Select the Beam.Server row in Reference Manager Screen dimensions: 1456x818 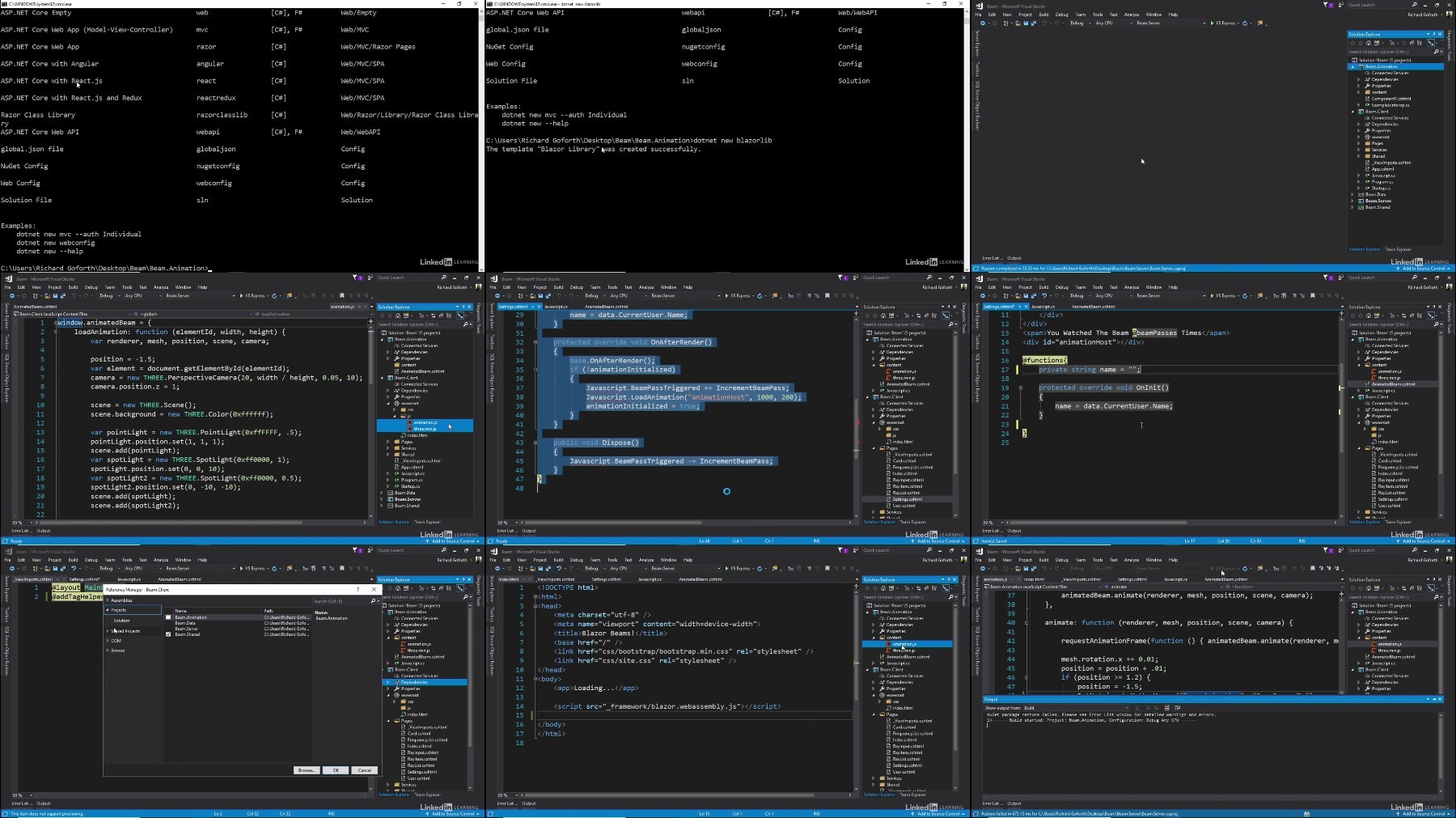point(239,629)
